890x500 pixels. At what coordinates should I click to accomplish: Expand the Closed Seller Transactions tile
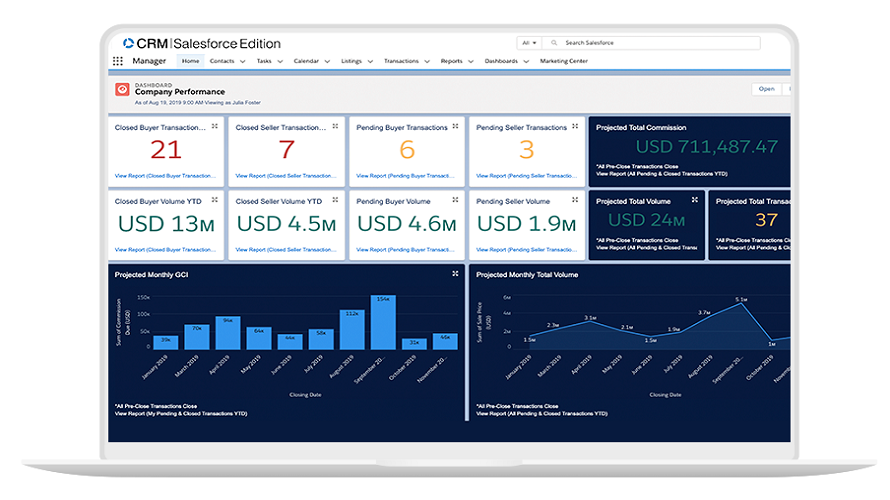coord(335,126)
